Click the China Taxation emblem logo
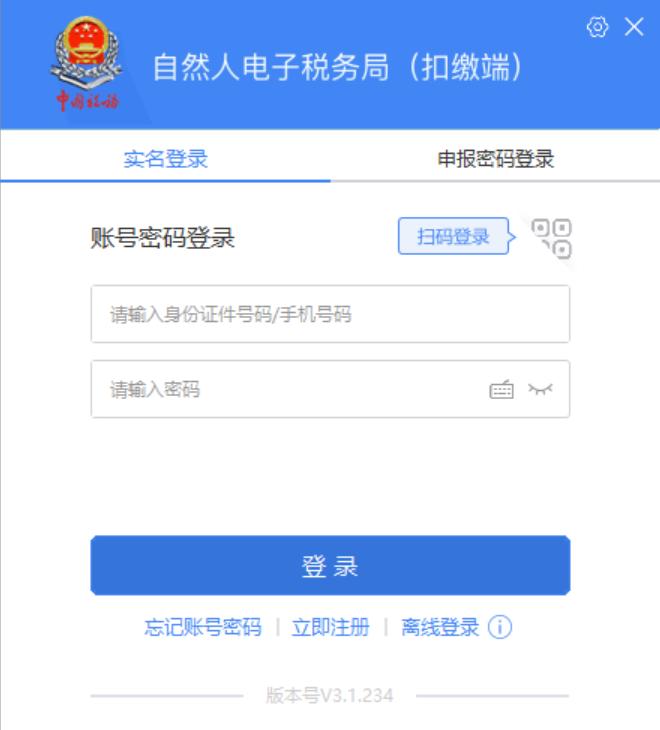The width and height of the screenshot is (660, 730). point(87,64)
